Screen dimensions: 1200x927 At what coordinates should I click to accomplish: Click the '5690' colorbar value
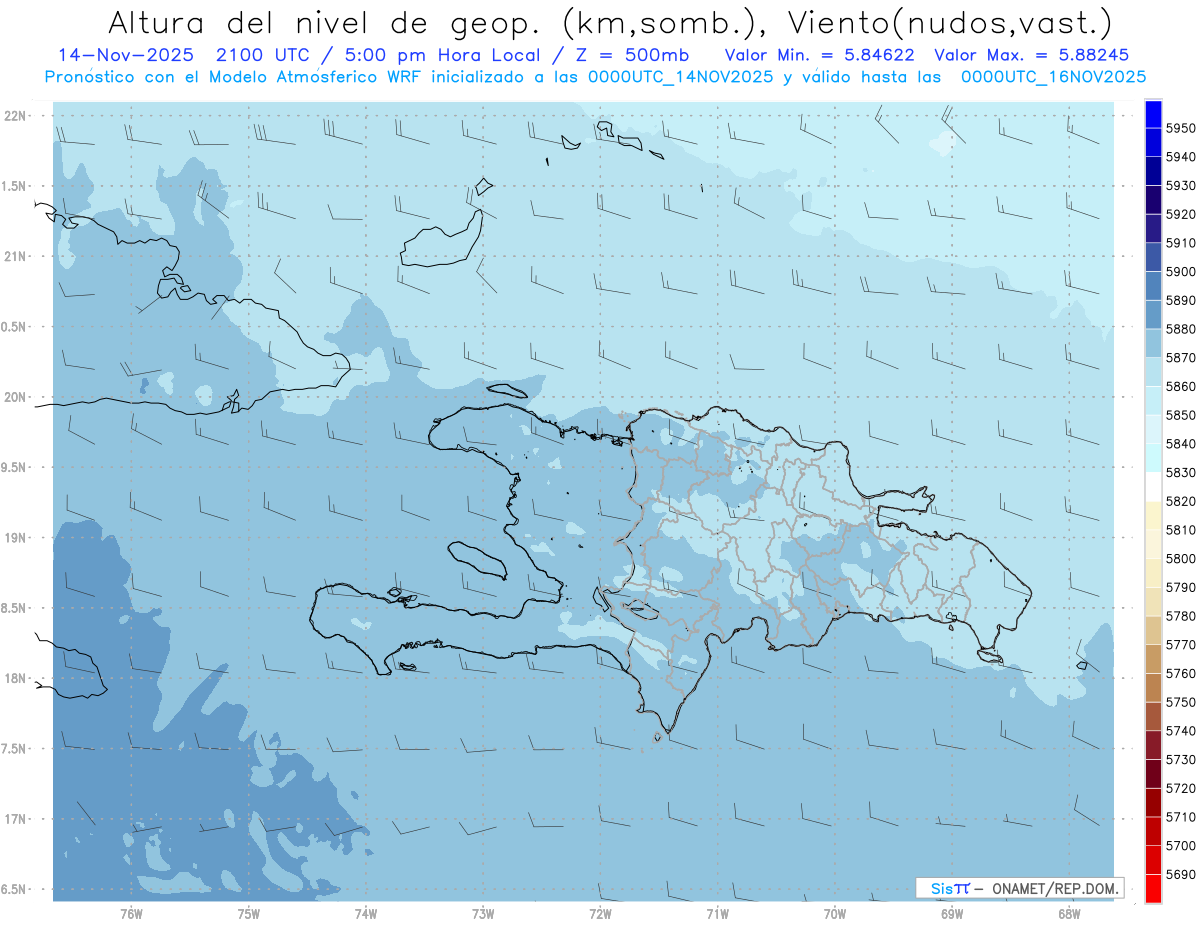click(x=1181, y=875)
